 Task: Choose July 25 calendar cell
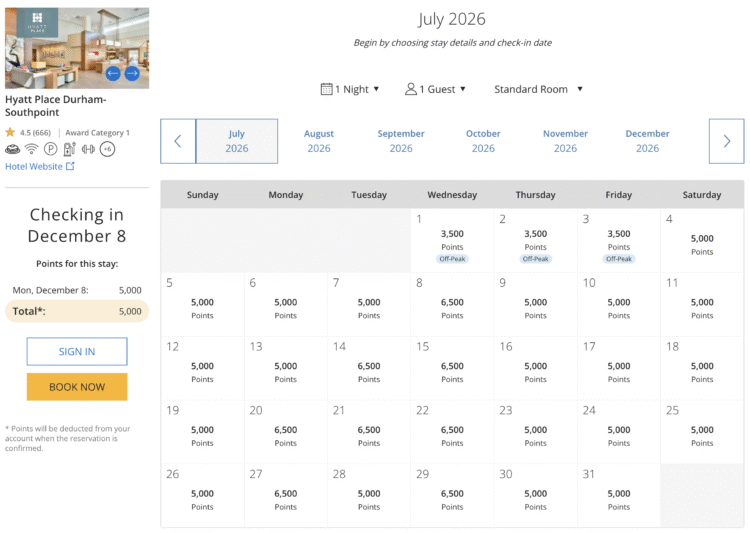pos(702,432)
